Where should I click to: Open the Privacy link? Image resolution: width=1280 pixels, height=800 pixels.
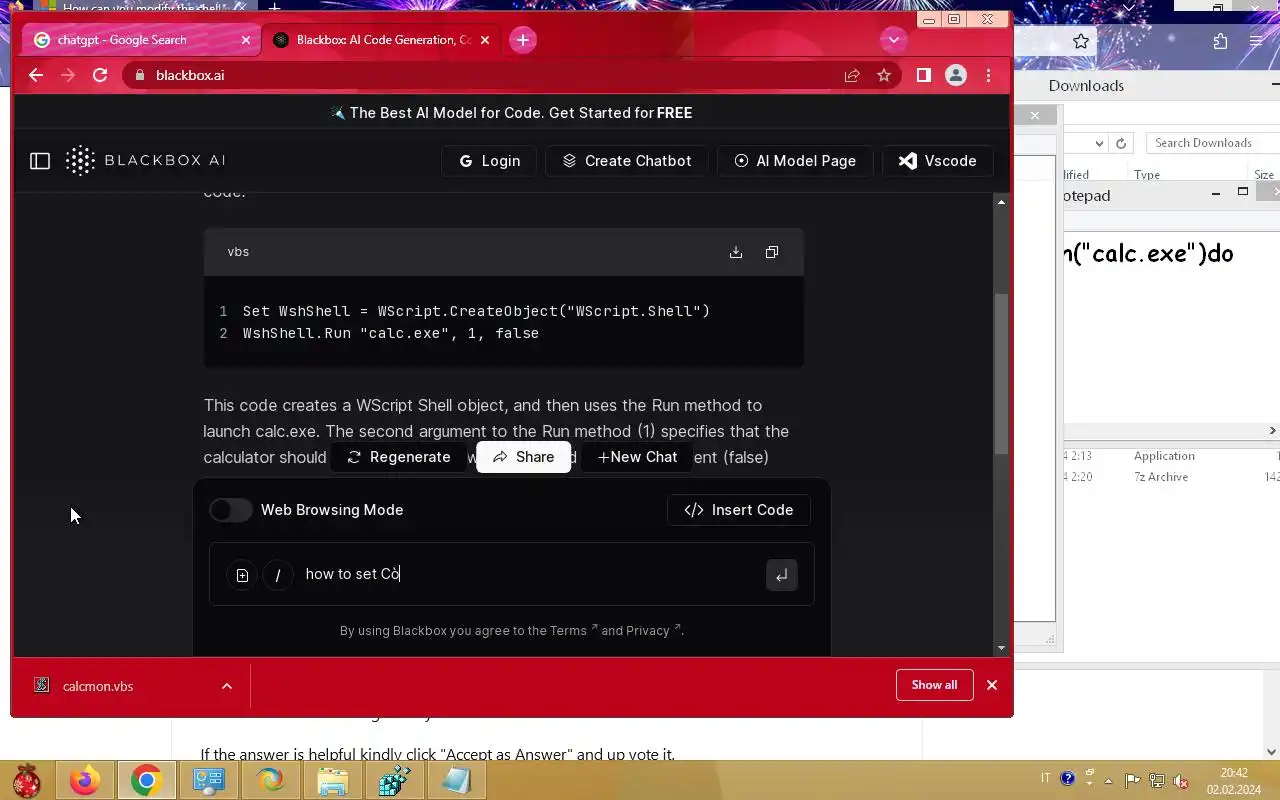(x=653, y=630)
